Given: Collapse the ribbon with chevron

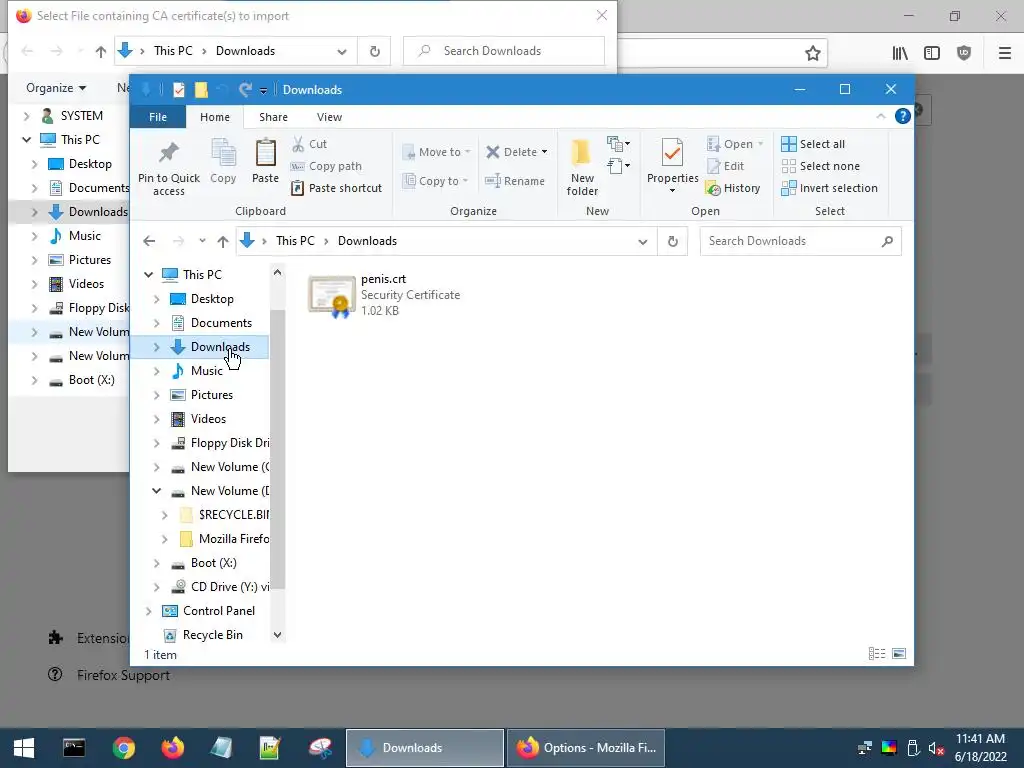Looking at the screenshot, I should tap(880, 116).
